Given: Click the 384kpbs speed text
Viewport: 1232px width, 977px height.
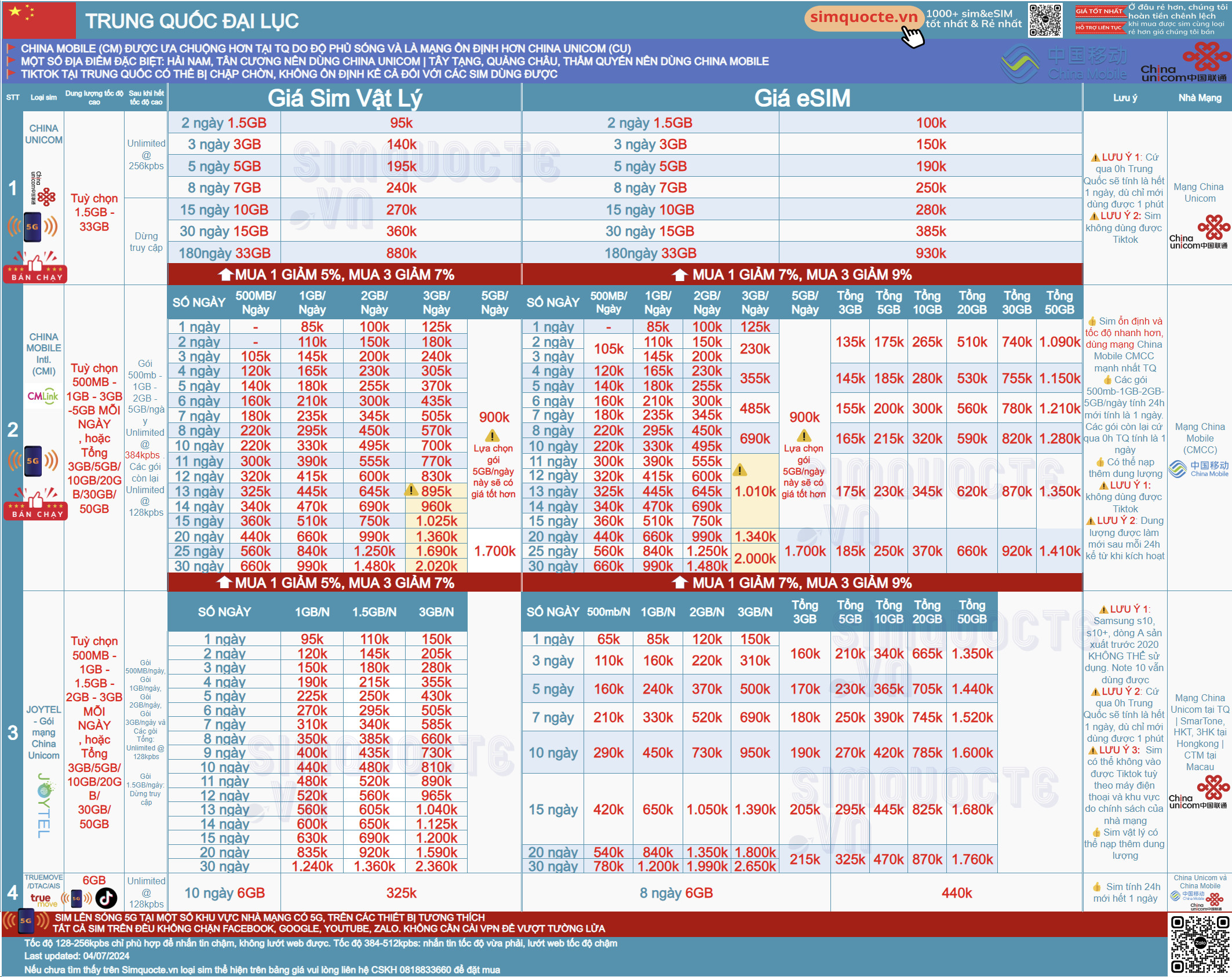Looking at the screenshot, I should point(142,455).
